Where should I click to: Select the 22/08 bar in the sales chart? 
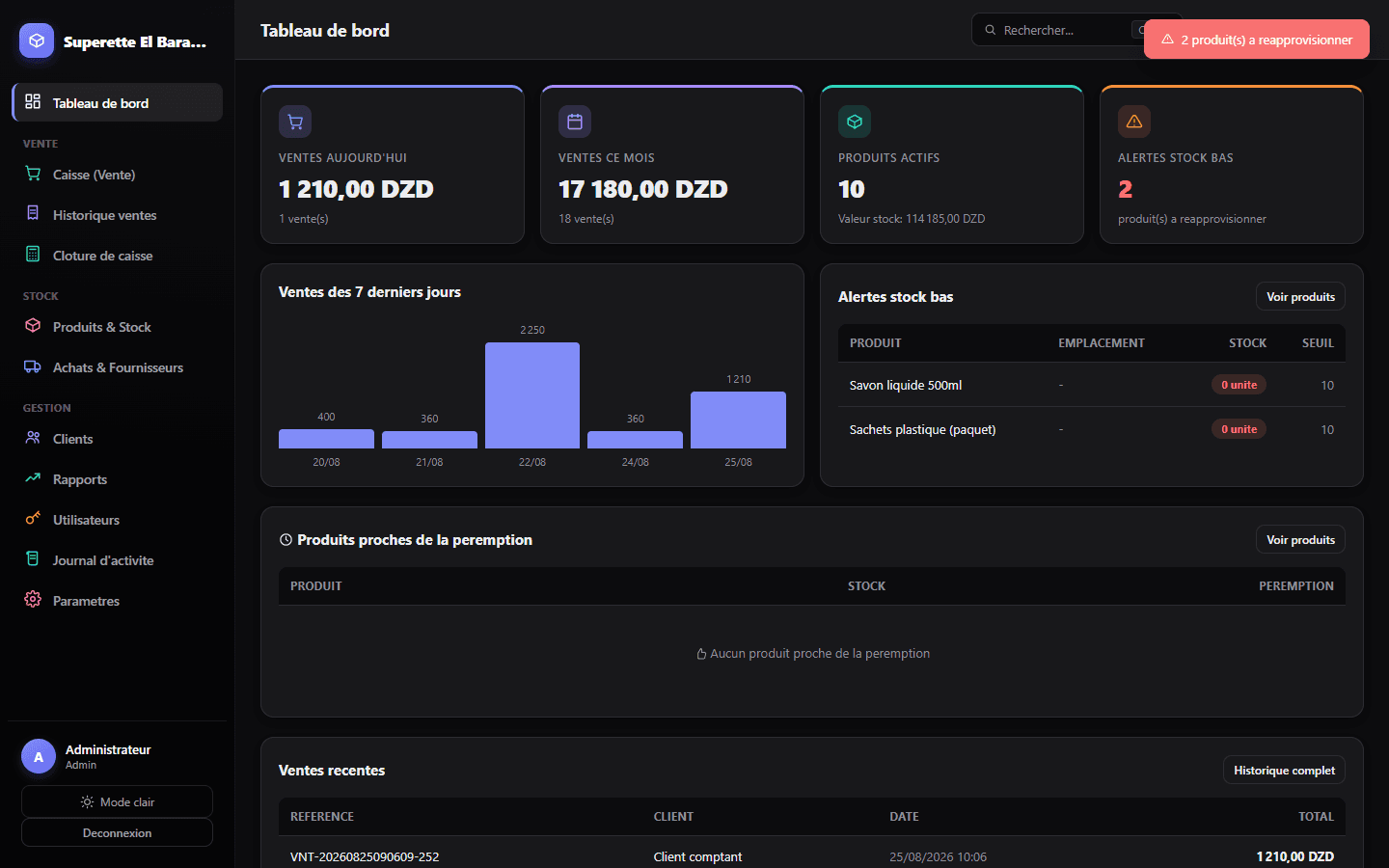click(x=532, y=395)
